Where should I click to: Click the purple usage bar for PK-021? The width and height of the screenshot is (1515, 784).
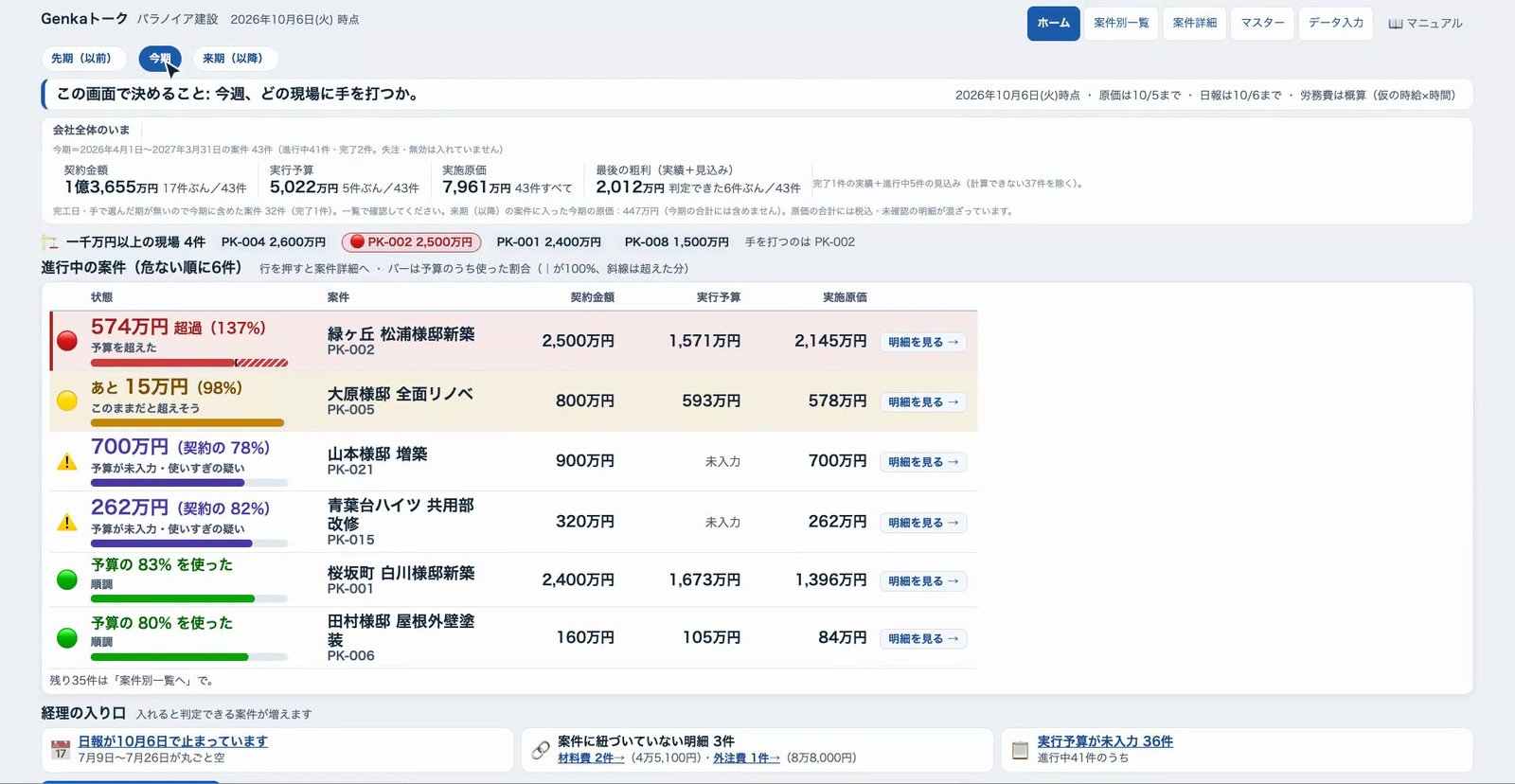168,483
